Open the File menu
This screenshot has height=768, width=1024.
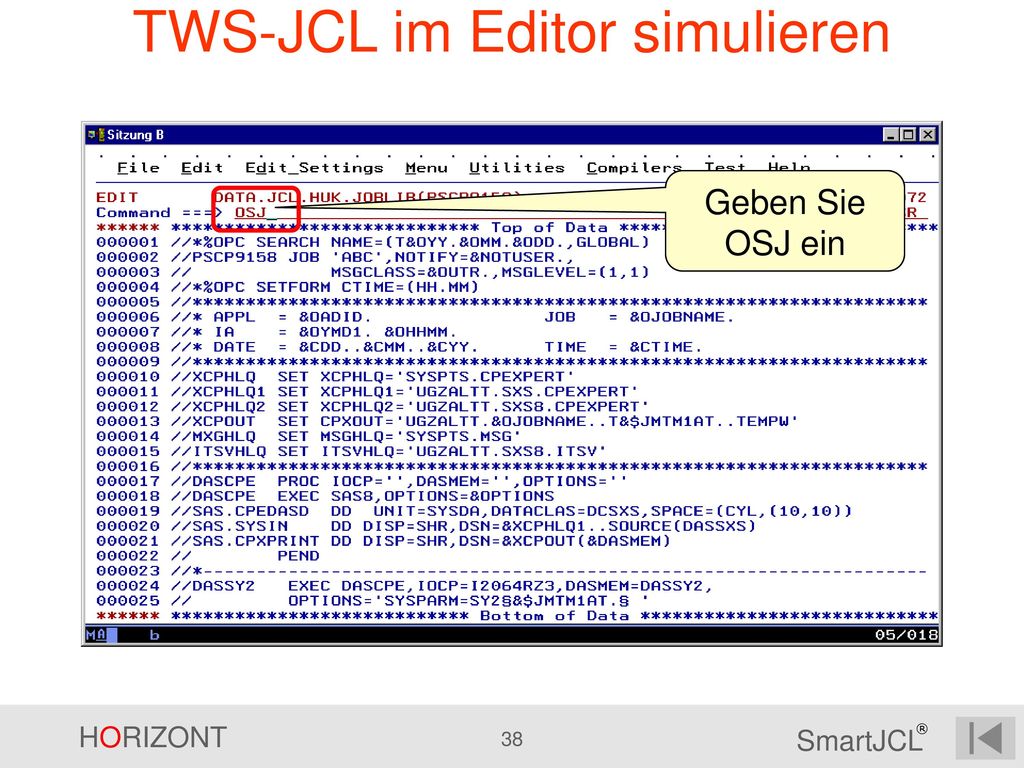click(x=138, y=168)
